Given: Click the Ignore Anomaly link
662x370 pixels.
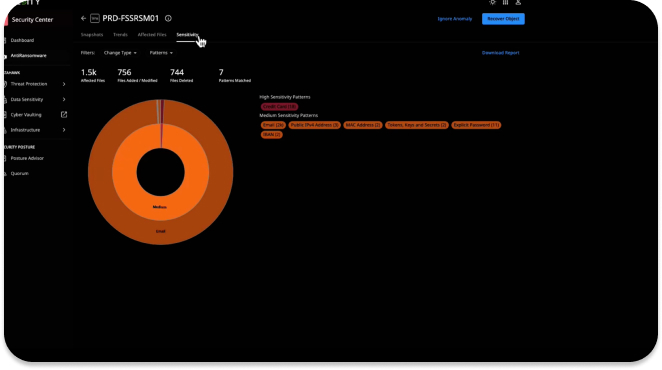Looking at the screenshot, I should pyautogui.click(x=455, y=19).
